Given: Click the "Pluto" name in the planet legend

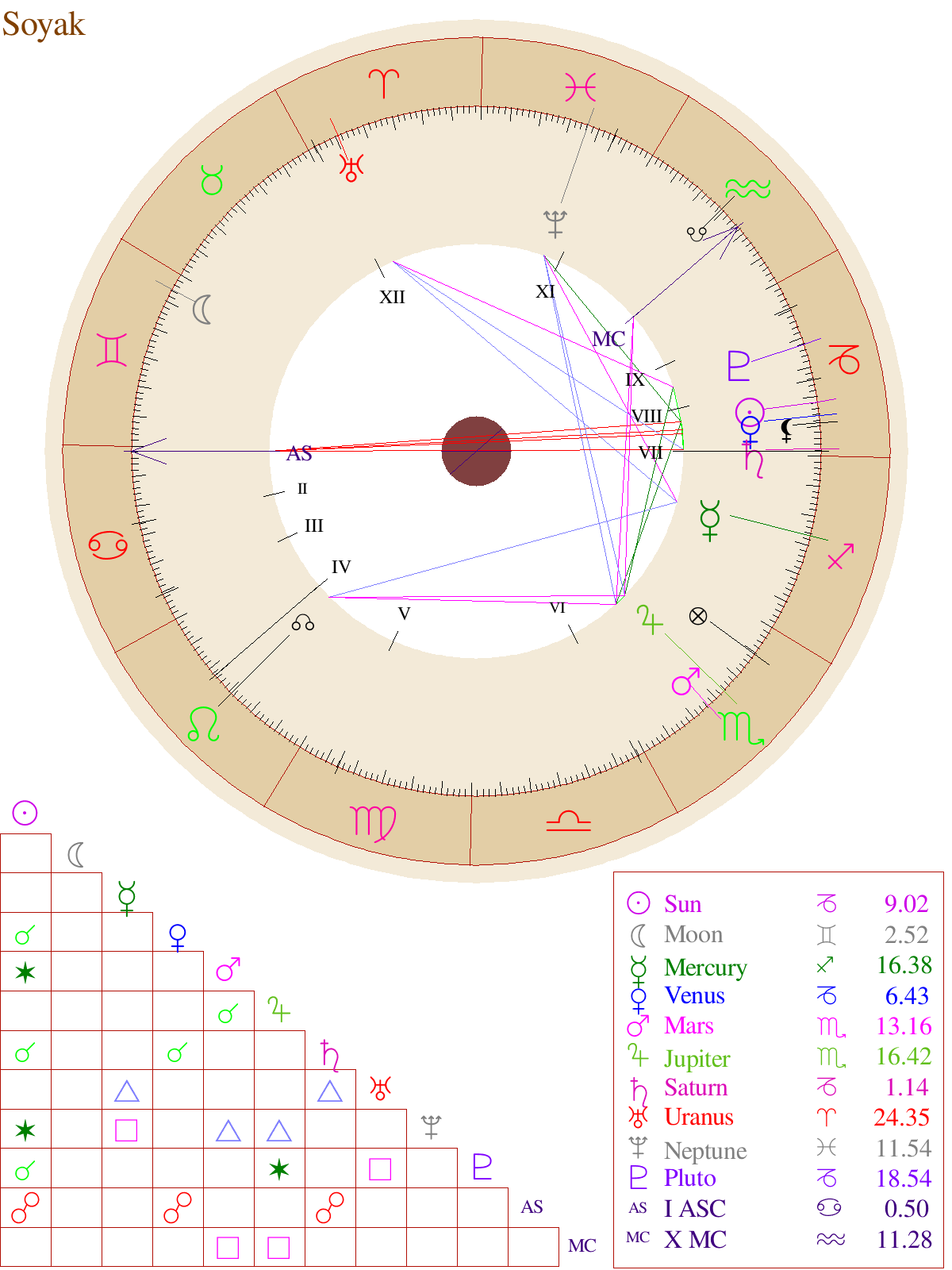Looking at the screenshot, I should [x=689, y=1178].
